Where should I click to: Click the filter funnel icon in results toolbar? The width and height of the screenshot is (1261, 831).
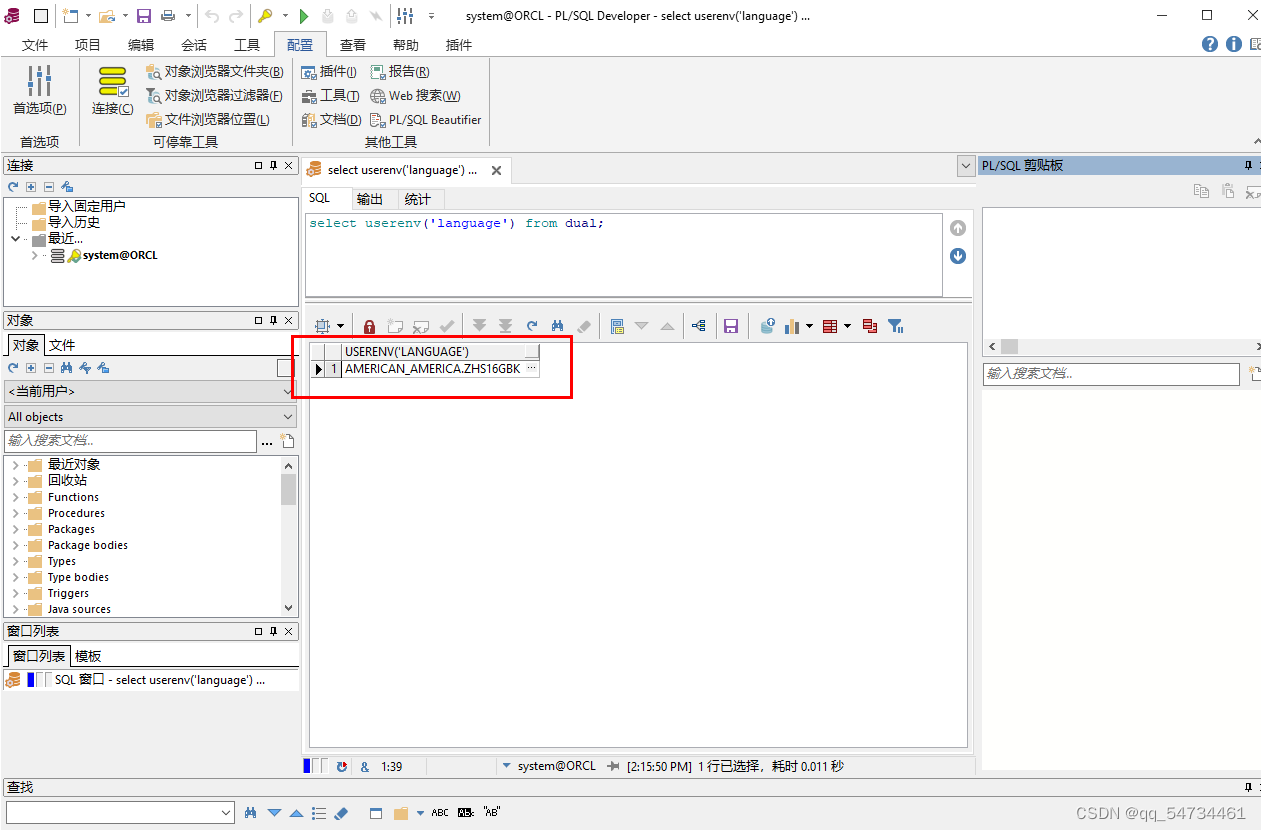[896, 326]
